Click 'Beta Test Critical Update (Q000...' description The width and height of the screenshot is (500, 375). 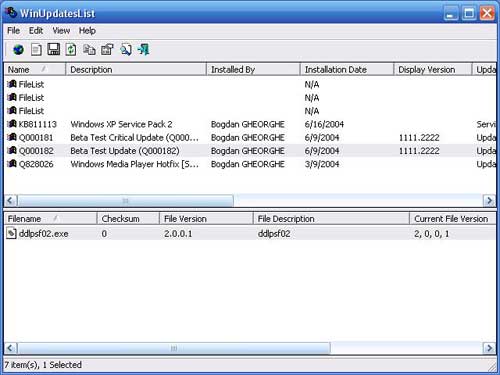[x=134, y=137]
